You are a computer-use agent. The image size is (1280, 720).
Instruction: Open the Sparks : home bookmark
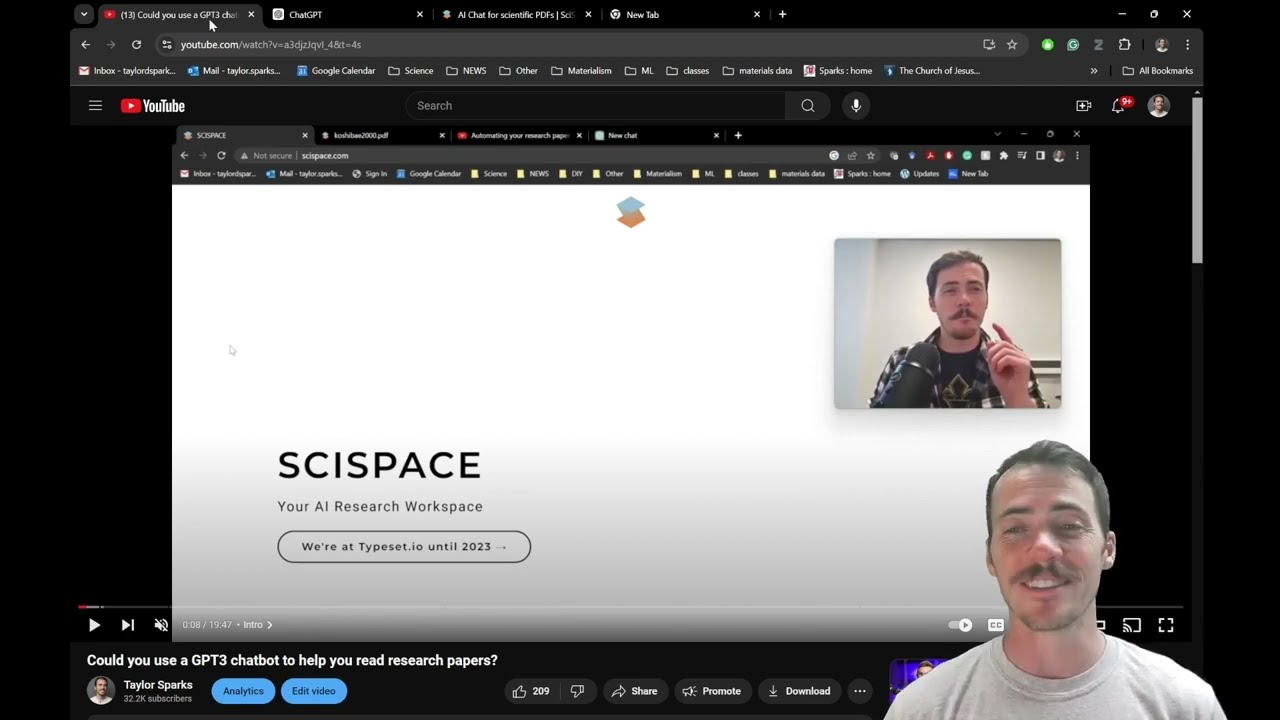(838, 71)
